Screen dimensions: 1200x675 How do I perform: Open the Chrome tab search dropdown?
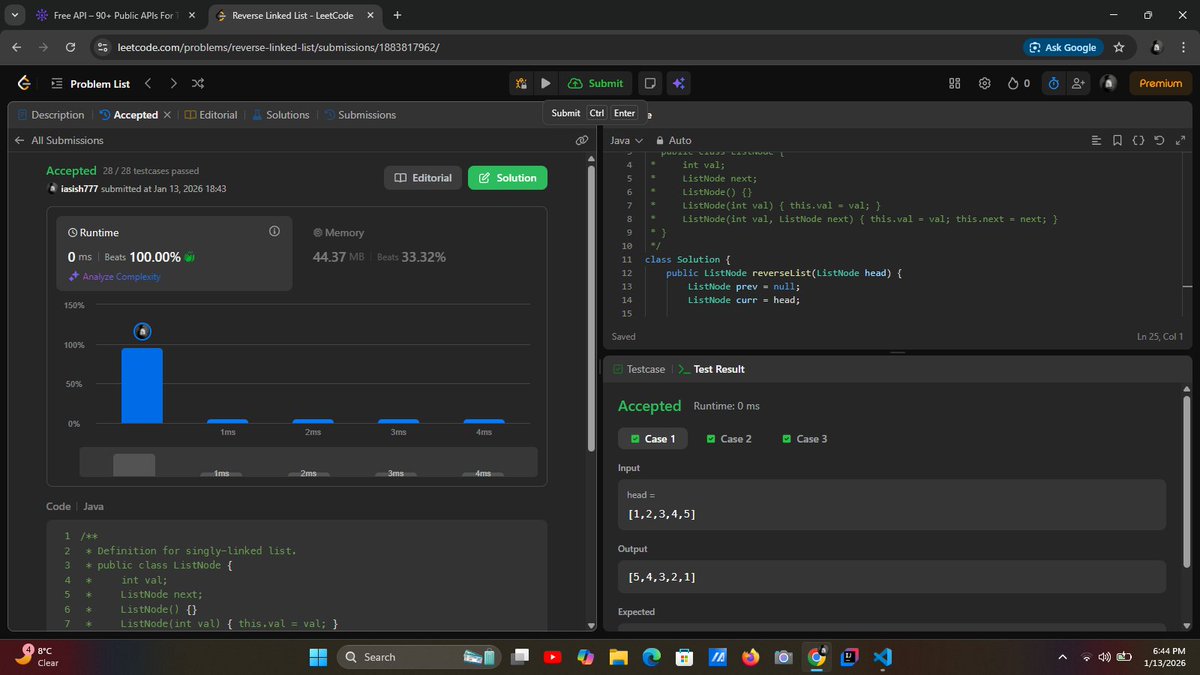tap(14, 15)
